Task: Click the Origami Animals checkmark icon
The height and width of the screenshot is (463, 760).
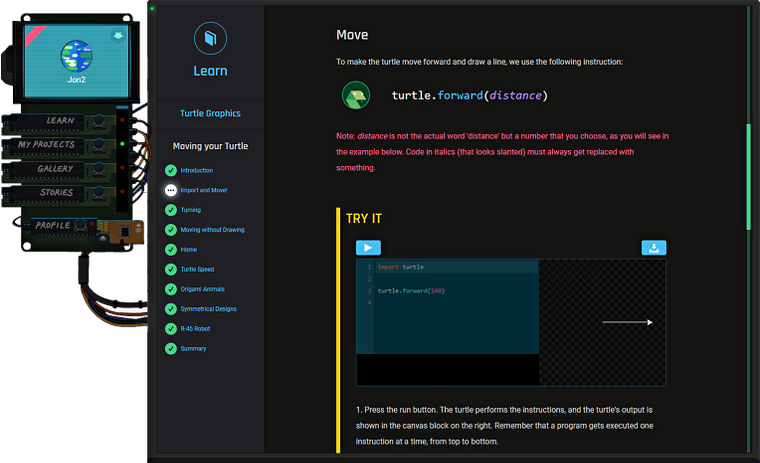Action: 171,289
